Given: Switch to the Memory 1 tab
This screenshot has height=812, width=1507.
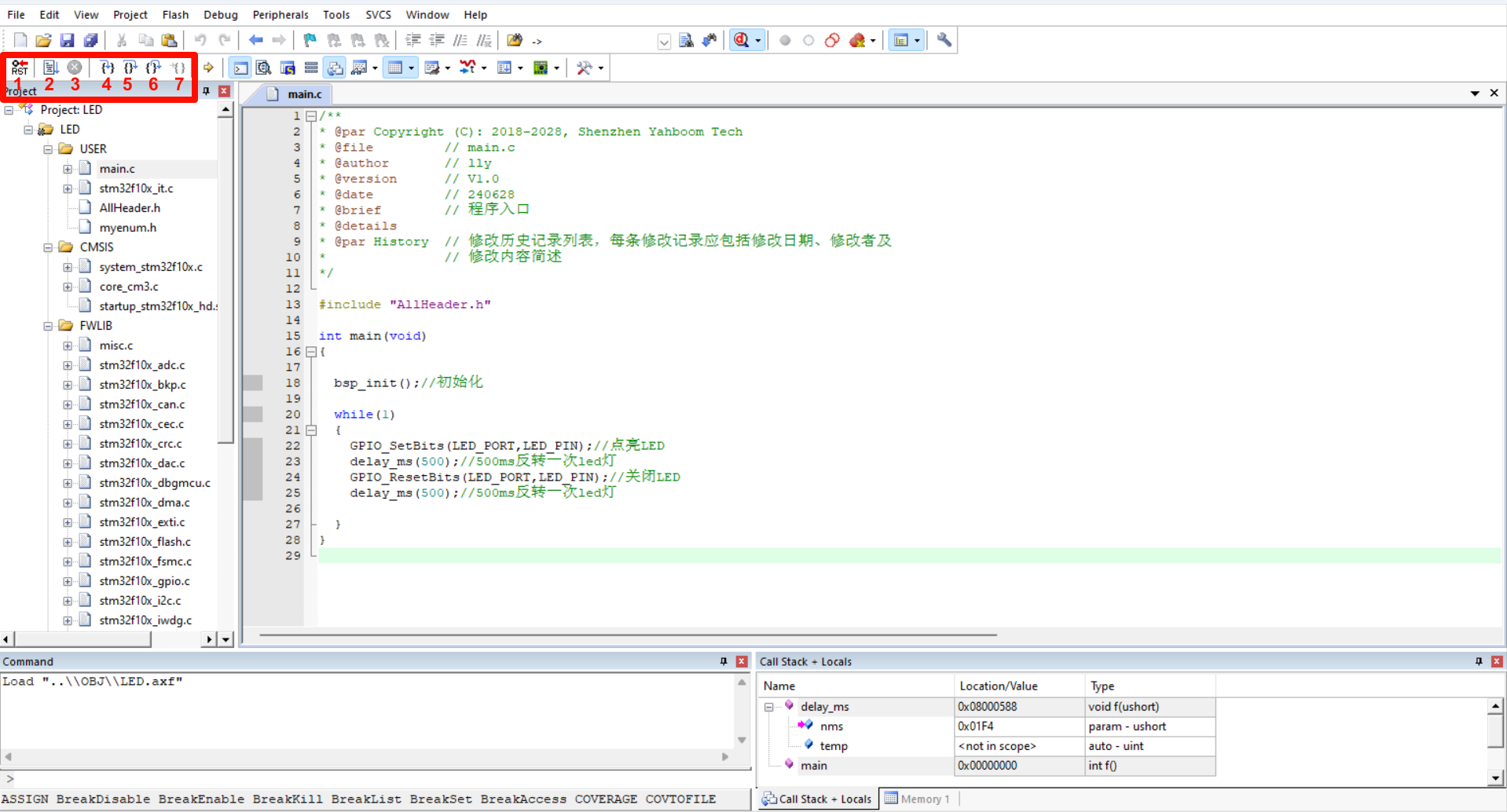Looking at the screenshot, I should (x=917, y=799).
